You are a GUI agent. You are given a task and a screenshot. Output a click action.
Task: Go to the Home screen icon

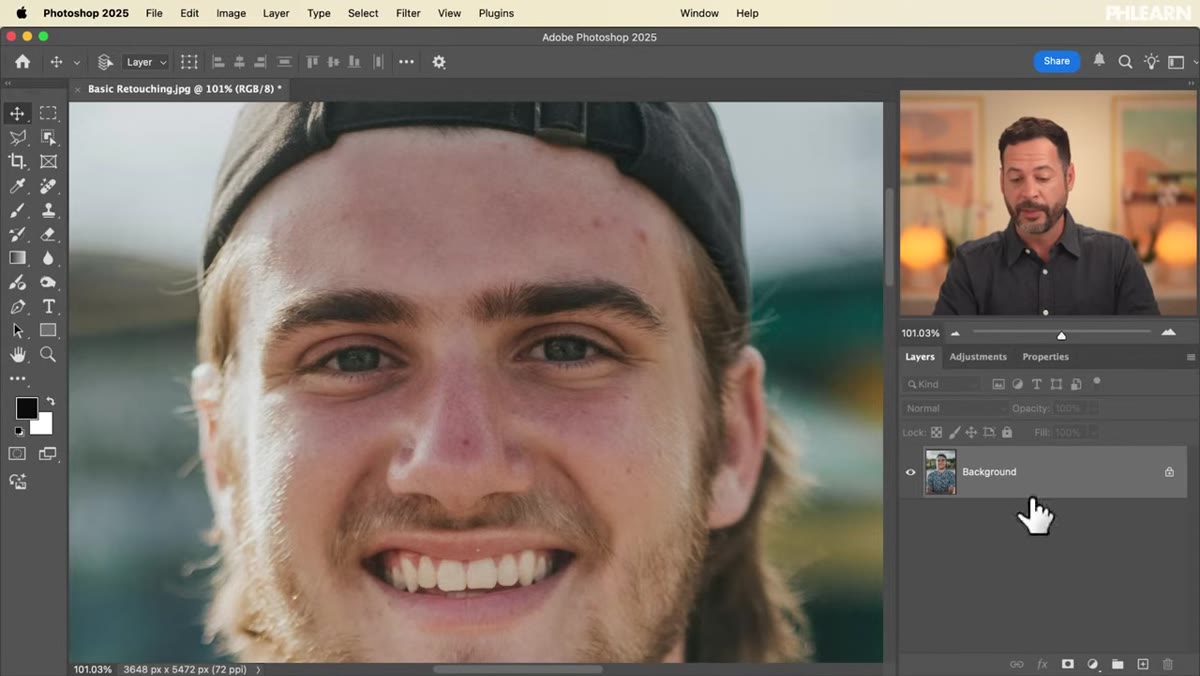[x=22, y=62]
